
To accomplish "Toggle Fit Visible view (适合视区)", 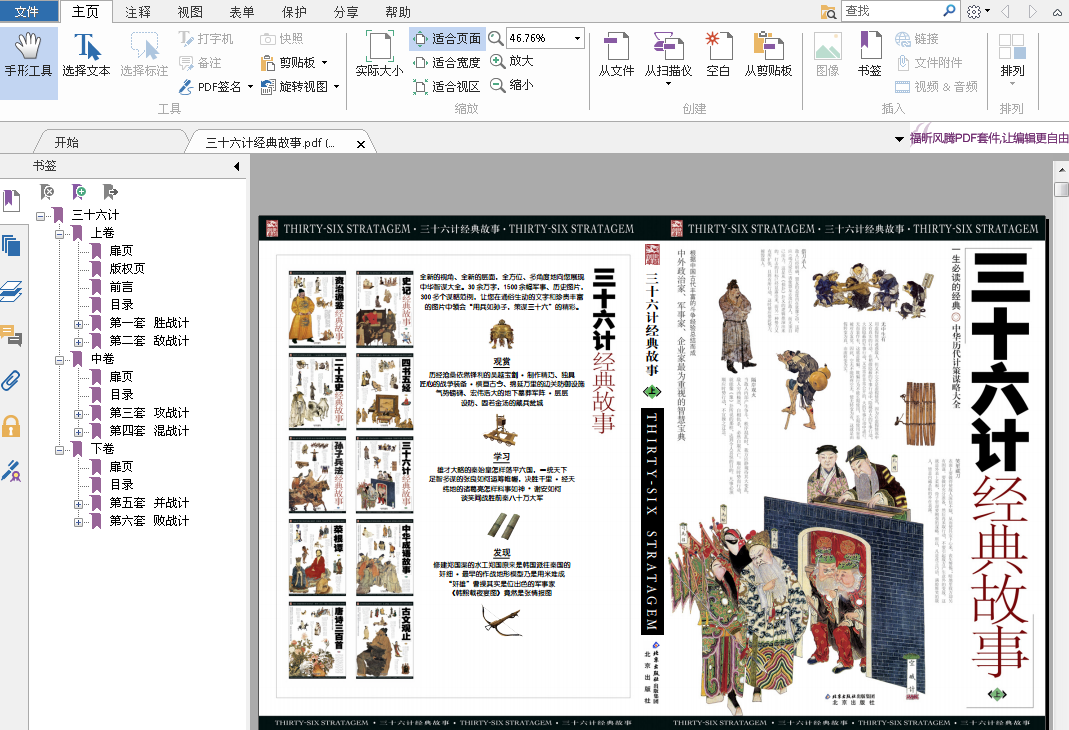I will (447, 87).
